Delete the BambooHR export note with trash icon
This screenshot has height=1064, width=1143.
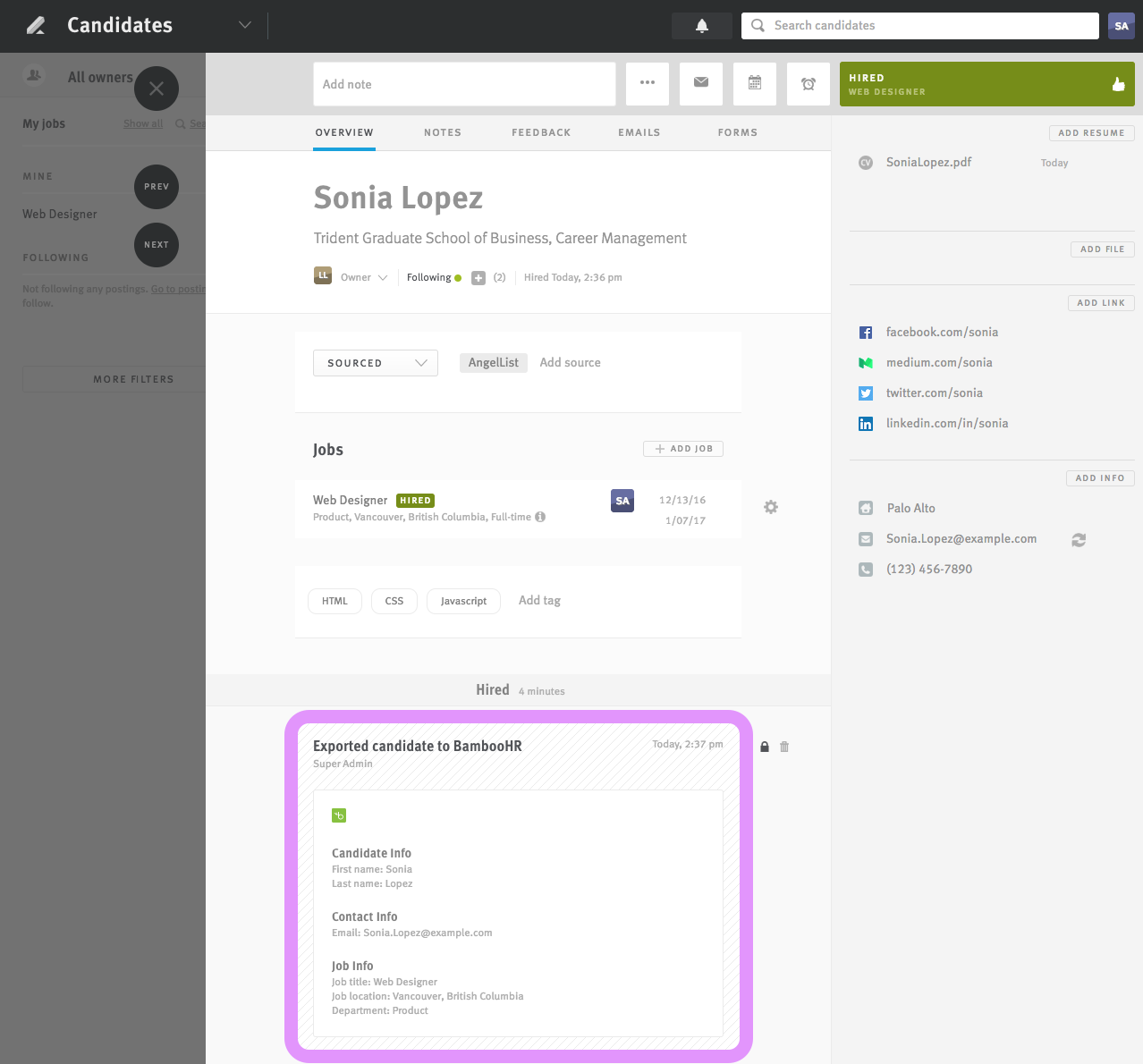784,747
